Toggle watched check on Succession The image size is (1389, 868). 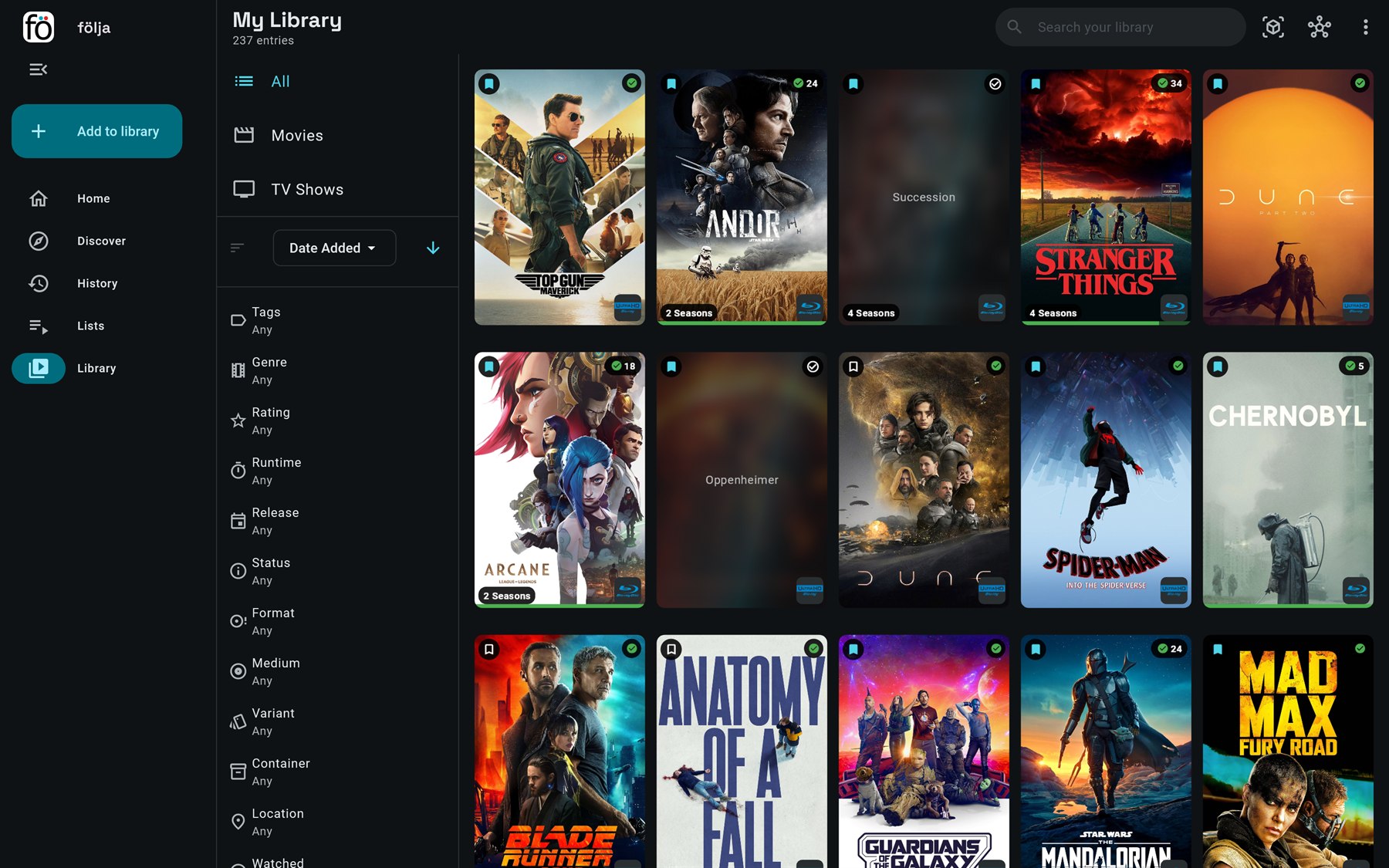click(x=995, y=83)
